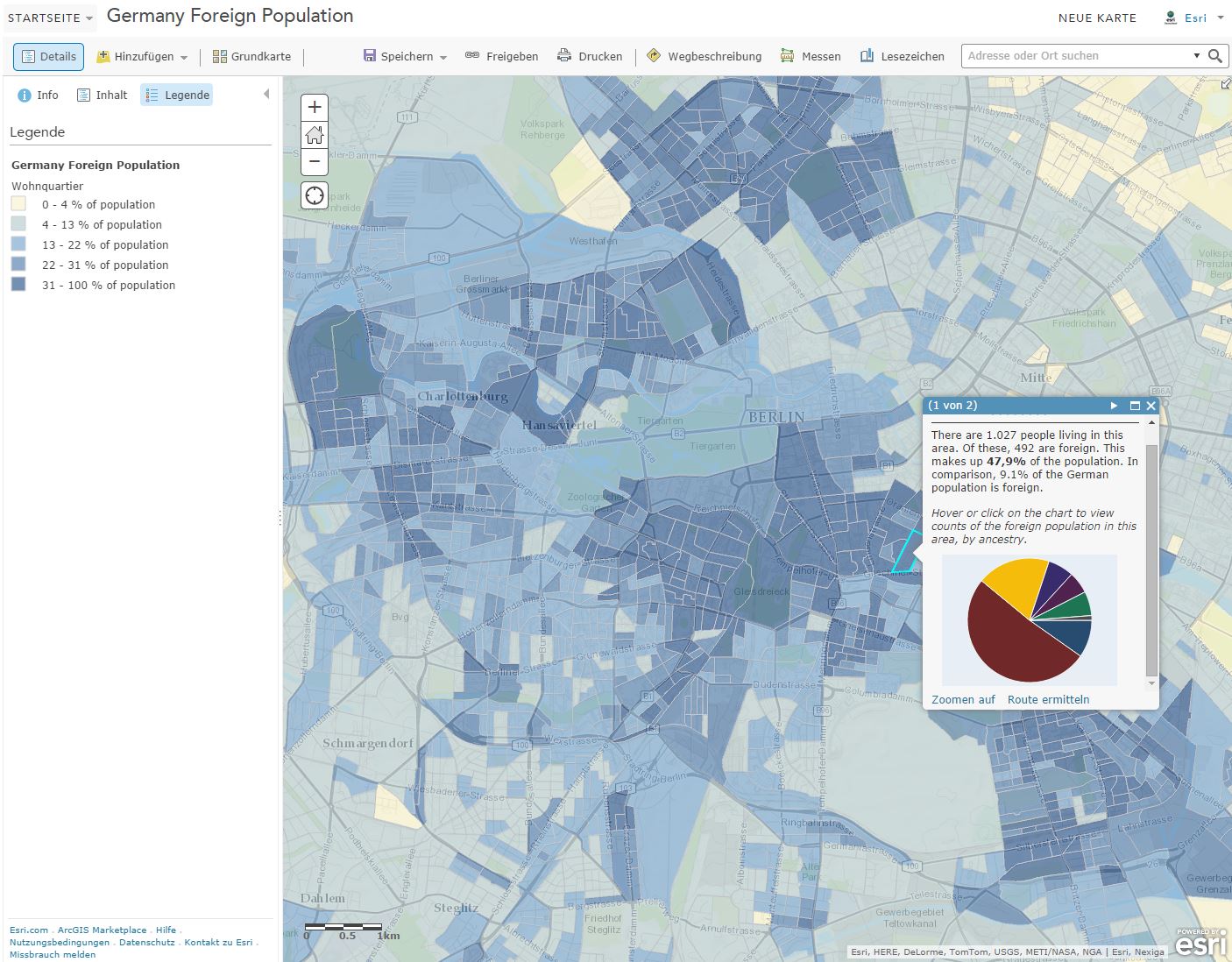The height and width of the screenshot is (962, 1232).
Task: Click the 13 - 22 % legend swatch
Action: tap(18, 244)
